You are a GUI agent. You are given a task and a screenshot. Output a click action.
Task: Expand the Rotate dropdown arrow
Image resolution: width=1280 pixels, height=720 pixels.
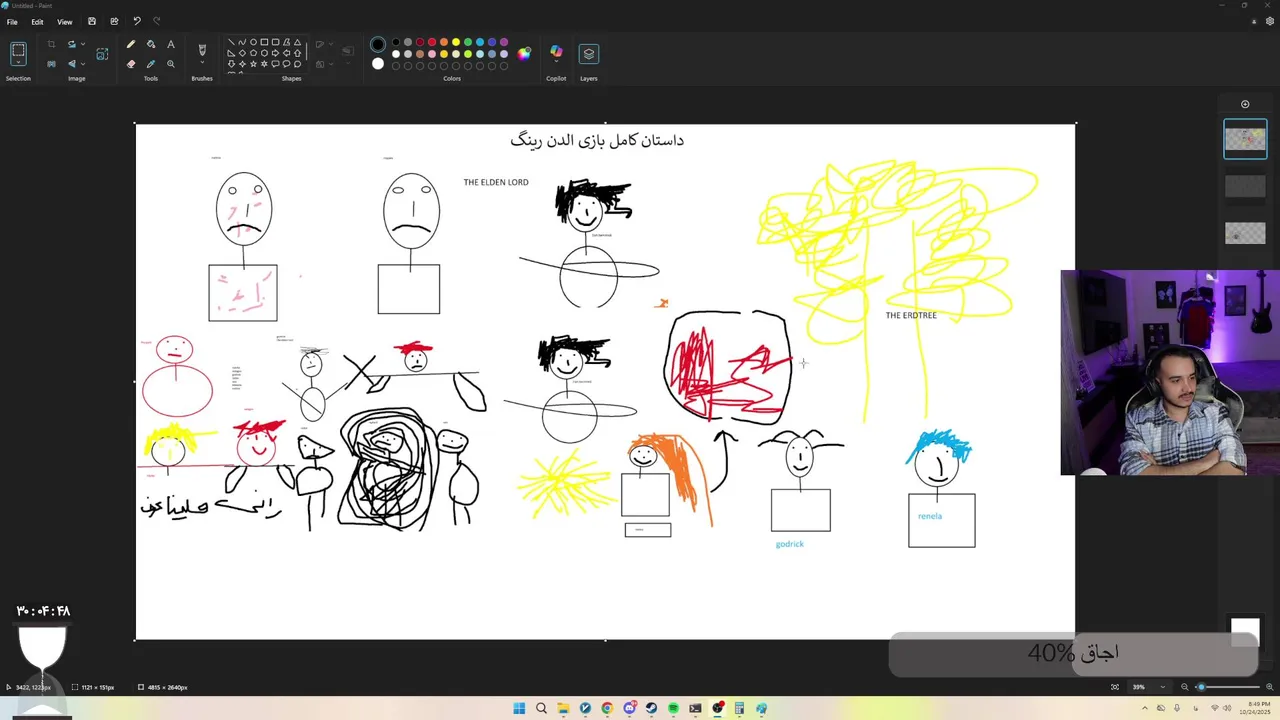82,44
